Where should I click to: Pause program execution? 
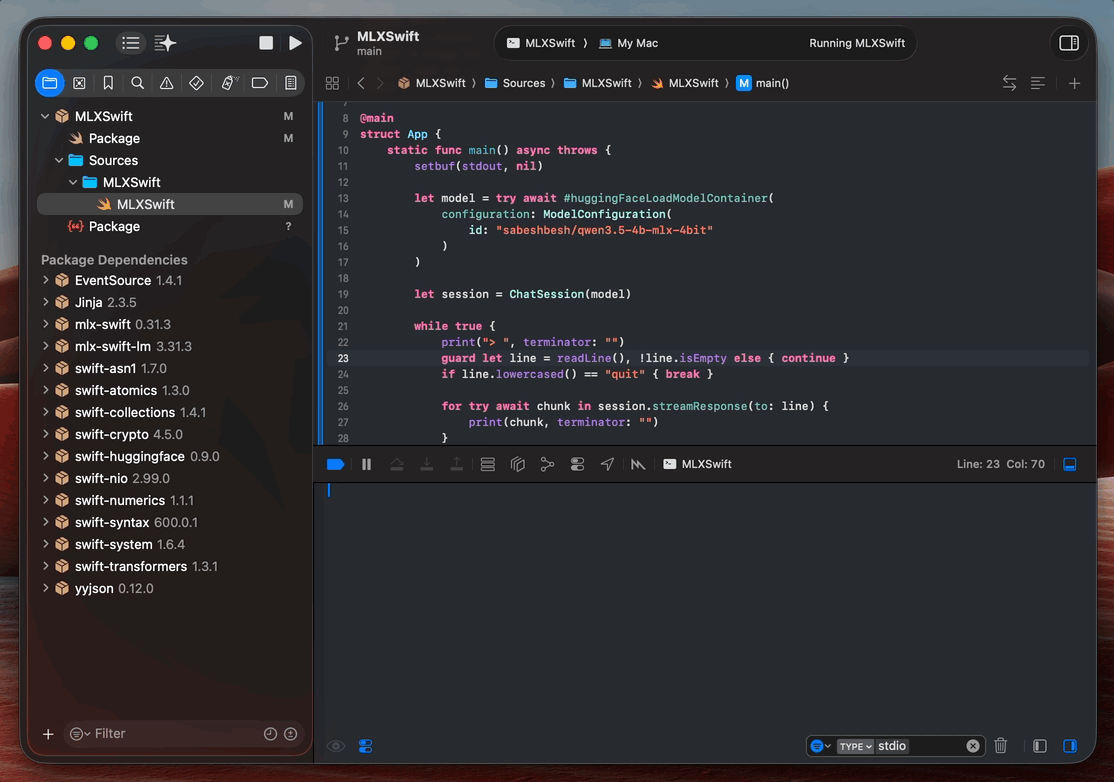366,464
